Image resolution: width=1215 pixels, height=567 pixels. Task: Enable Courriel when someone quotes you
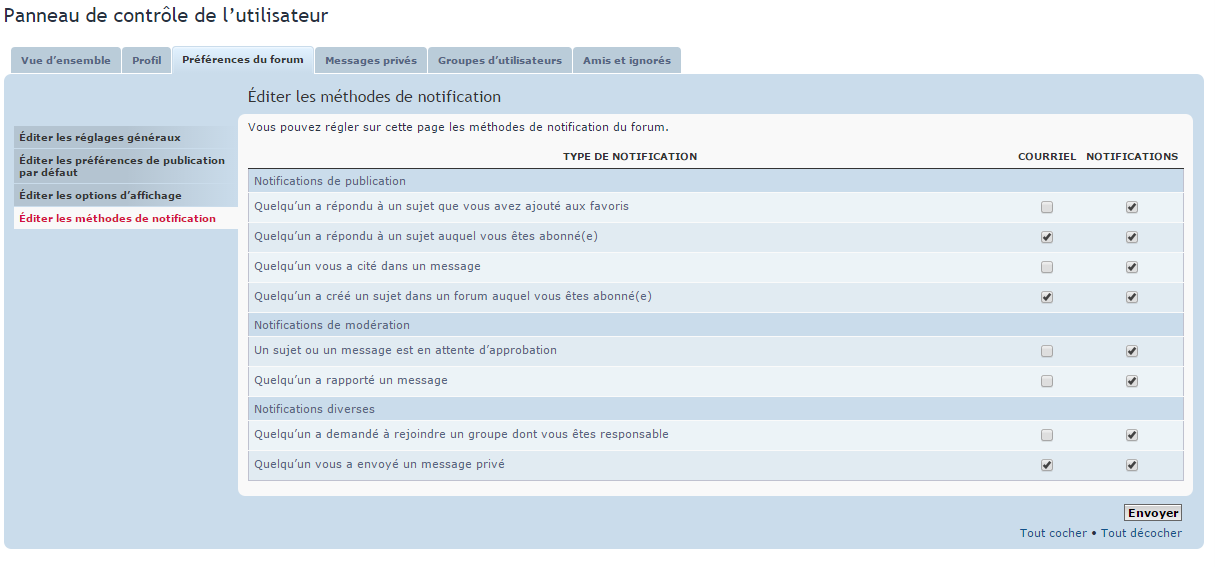pos(1047,268)
